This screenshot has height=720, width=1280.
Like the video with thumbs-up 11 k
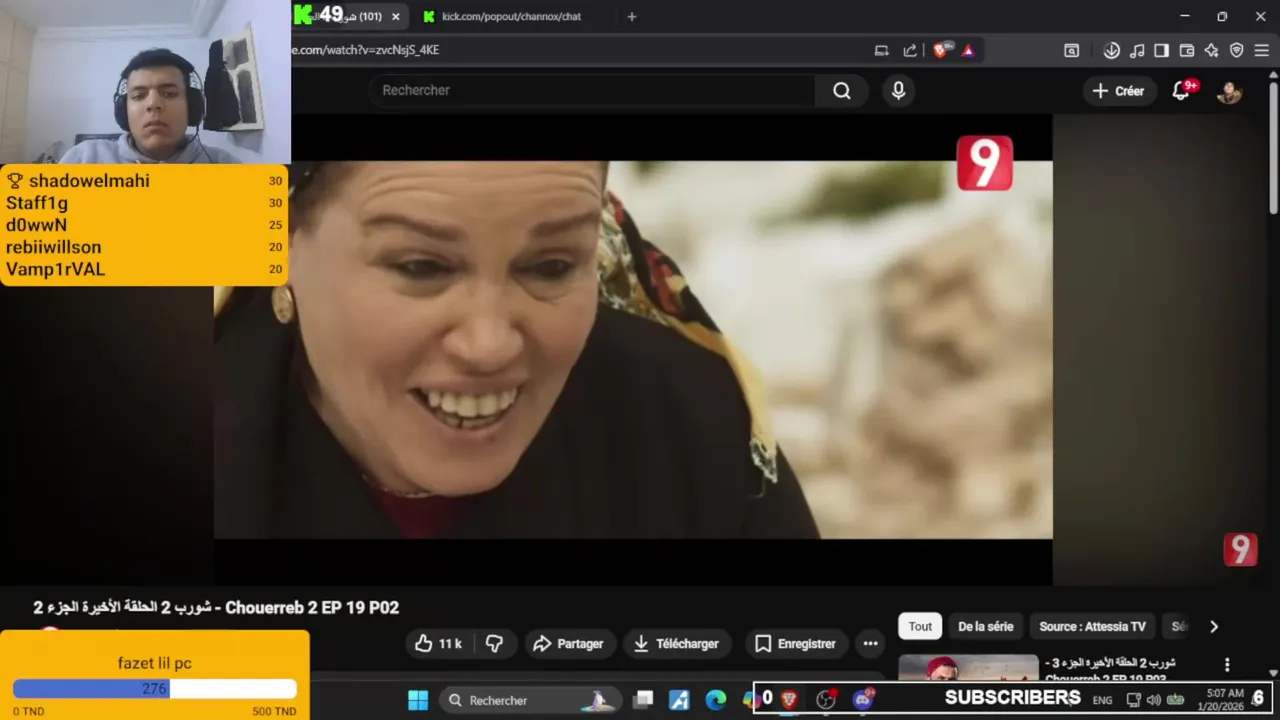point(438,644)
